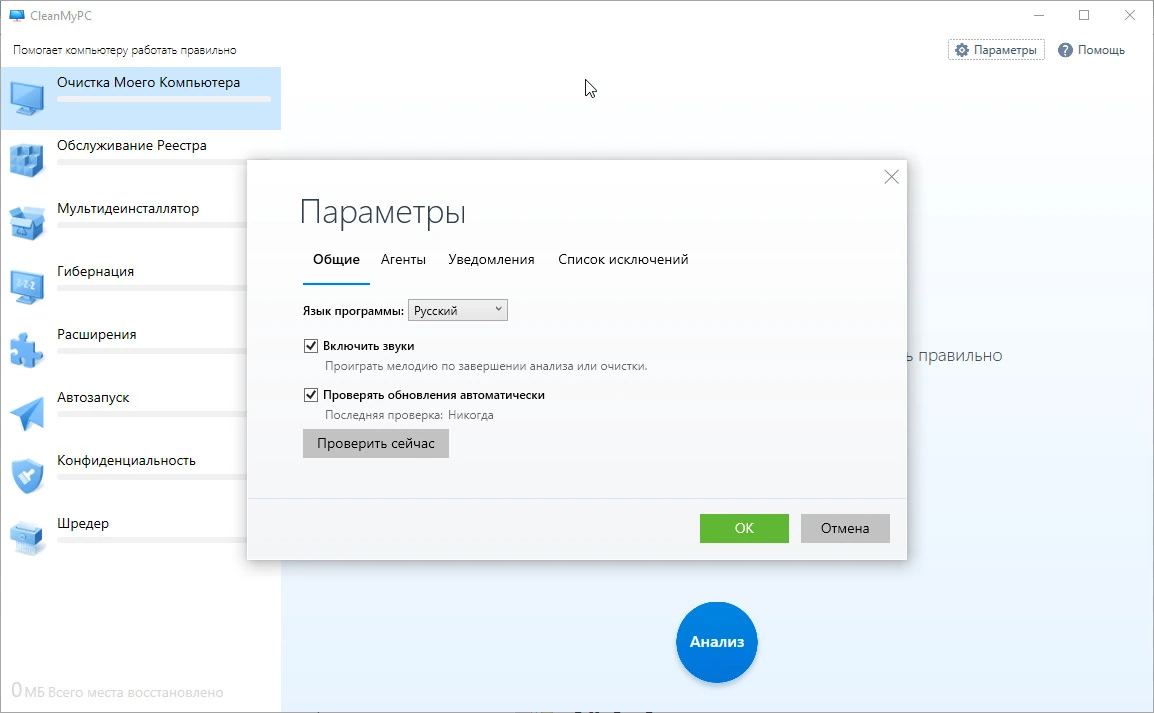
Task: Click the Shredder icon in sidebar
Action: click(27, 539)
